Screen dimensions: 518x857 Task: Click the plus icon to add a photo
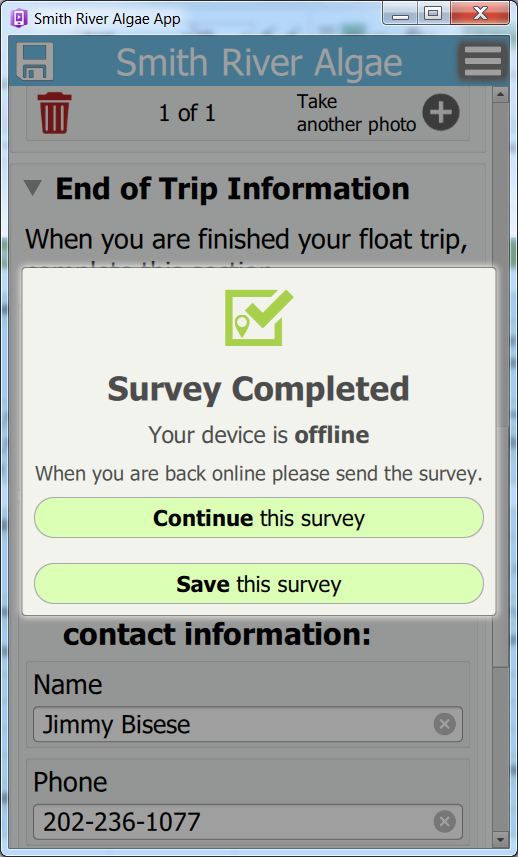440,113
